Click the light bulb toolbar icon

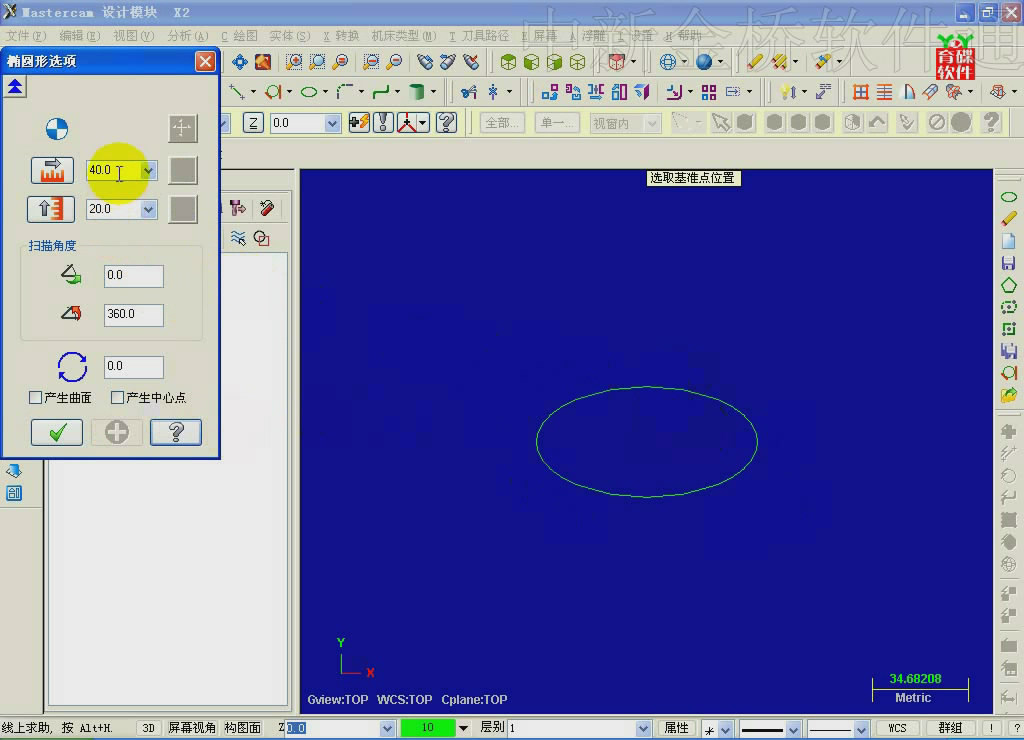788,92
